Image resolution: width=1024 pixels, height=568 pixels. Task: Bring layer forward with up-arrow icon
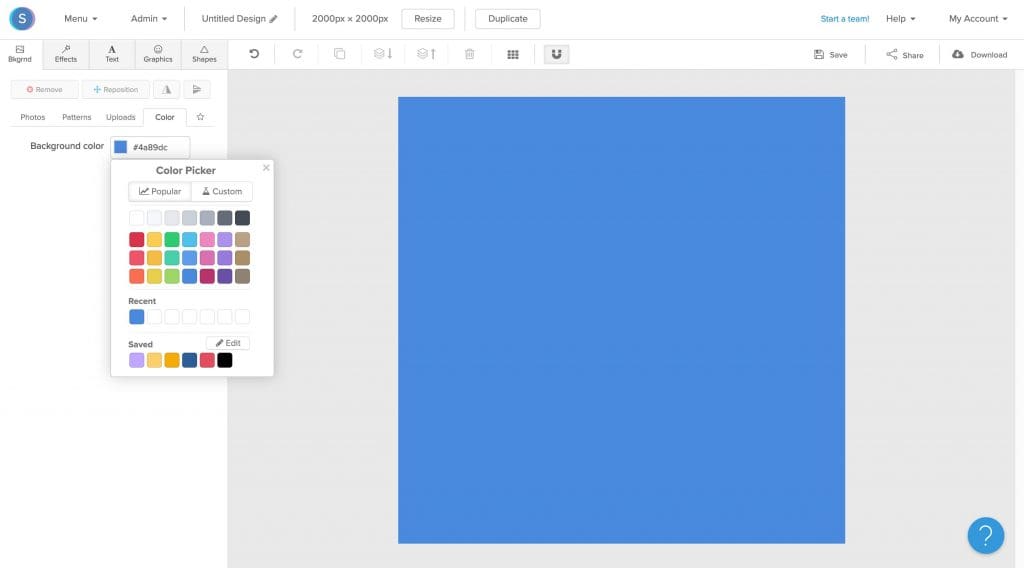click(x=426, y=54)
